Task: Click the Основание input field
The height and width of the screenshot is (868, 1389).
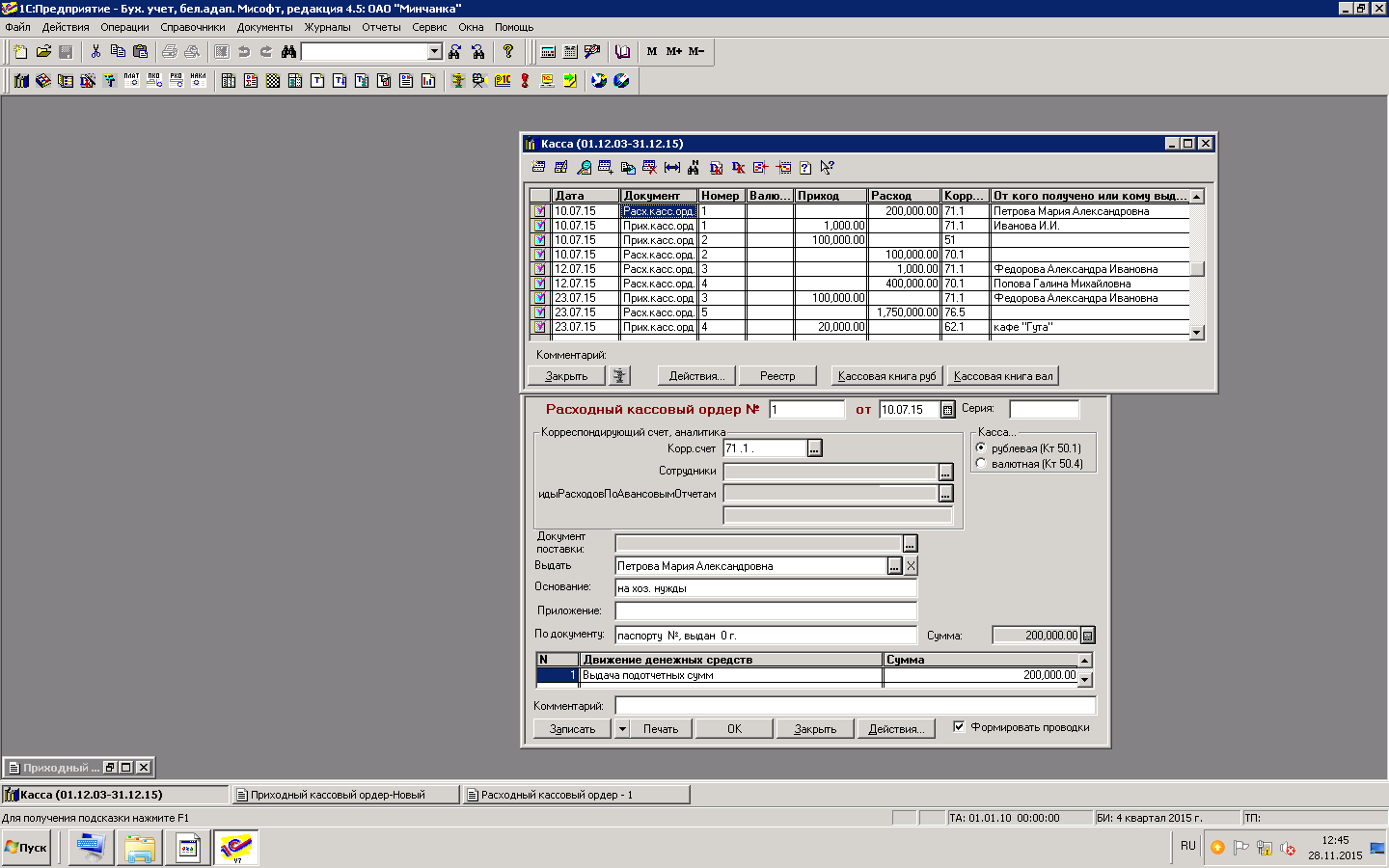Action: pyautogui.click(x=766, y=588)
